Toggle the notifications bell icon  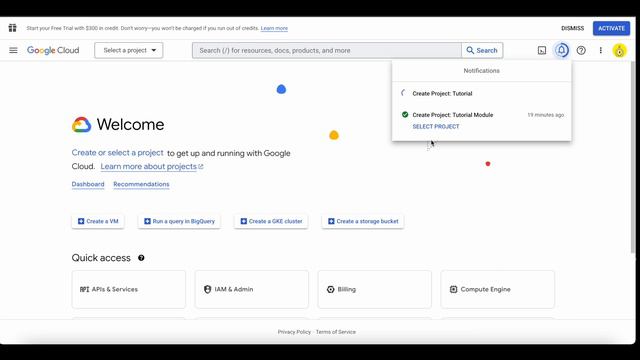(561, 50)
